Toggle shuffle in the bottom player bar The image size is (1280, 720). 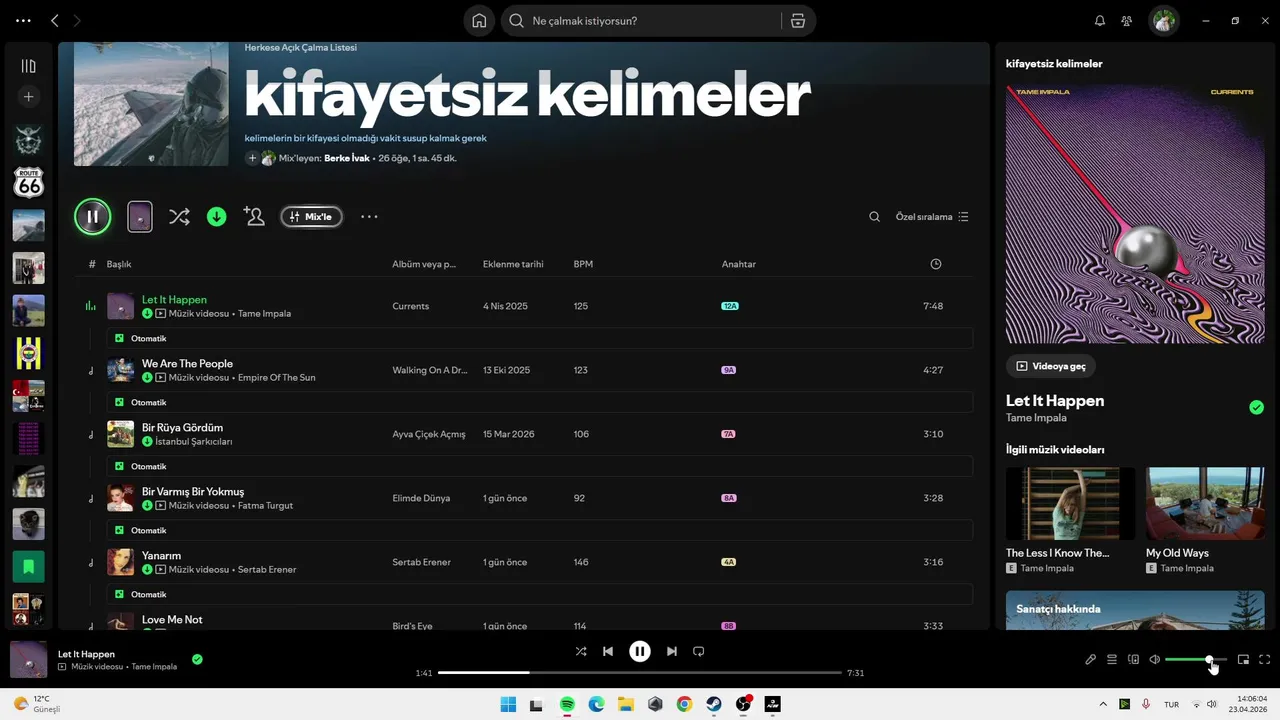581,651
